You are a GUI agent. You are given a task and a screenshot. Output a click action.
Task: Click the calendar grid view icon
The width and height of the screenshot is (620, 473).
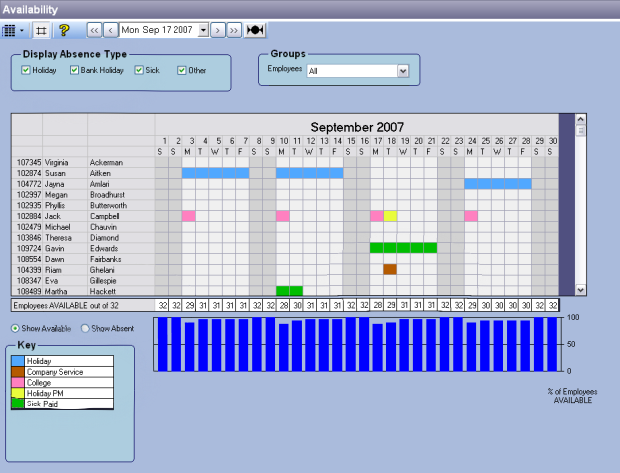coord(10,30)
